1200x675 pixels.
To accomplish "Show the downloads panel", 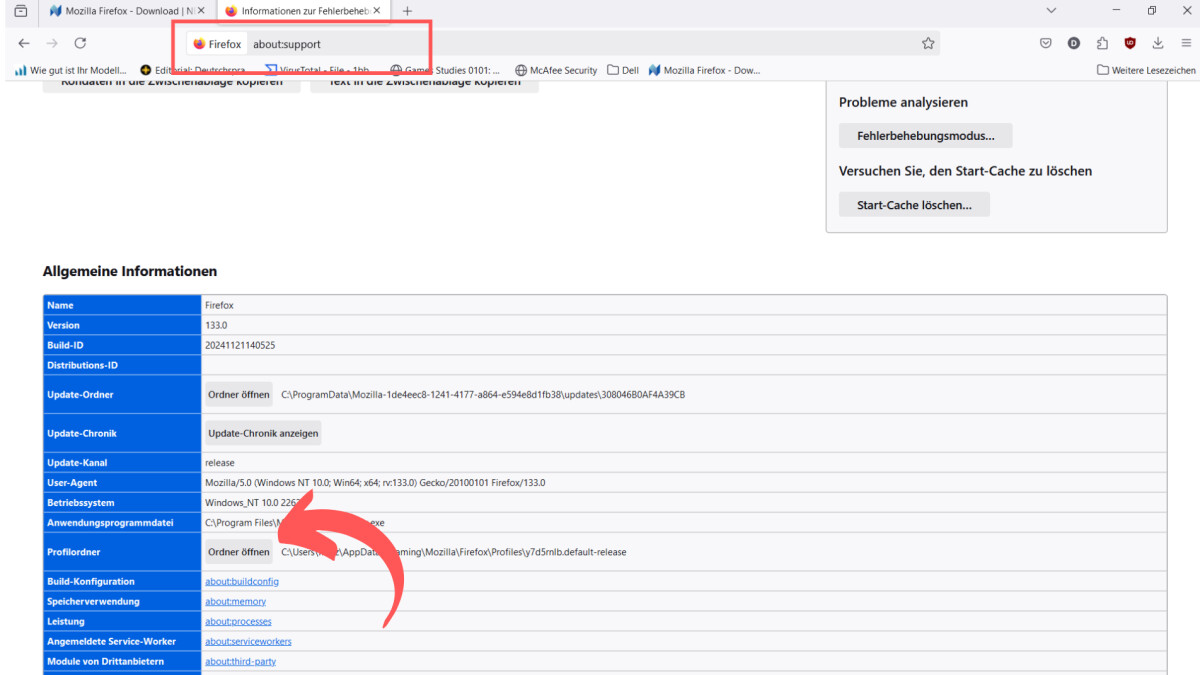I will pyautogui.click(x=1158, y=43).
